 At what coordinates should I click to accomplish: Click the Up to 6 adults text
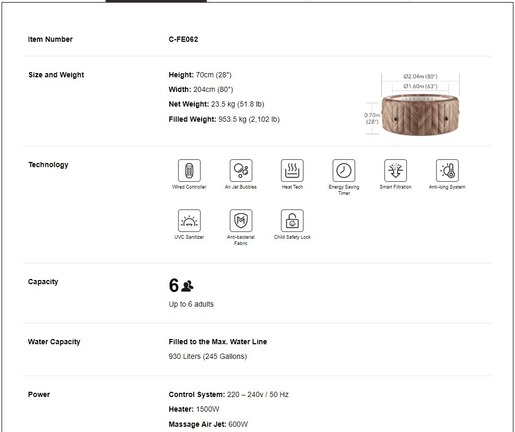(191, 304)
